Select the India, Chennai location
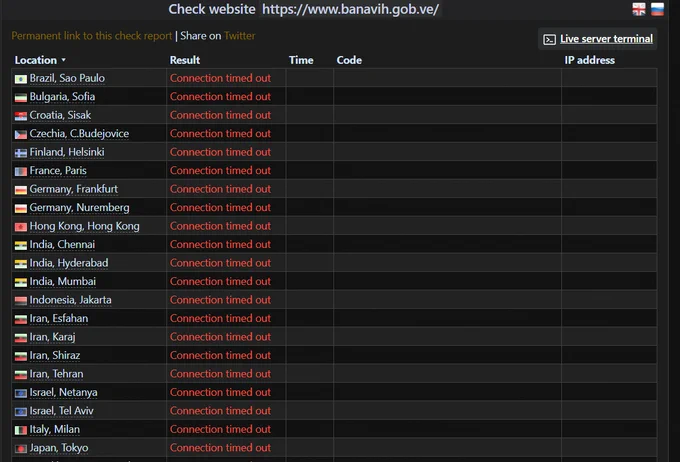The width and height of the screenshot is (680, 462). pos(62,244)
